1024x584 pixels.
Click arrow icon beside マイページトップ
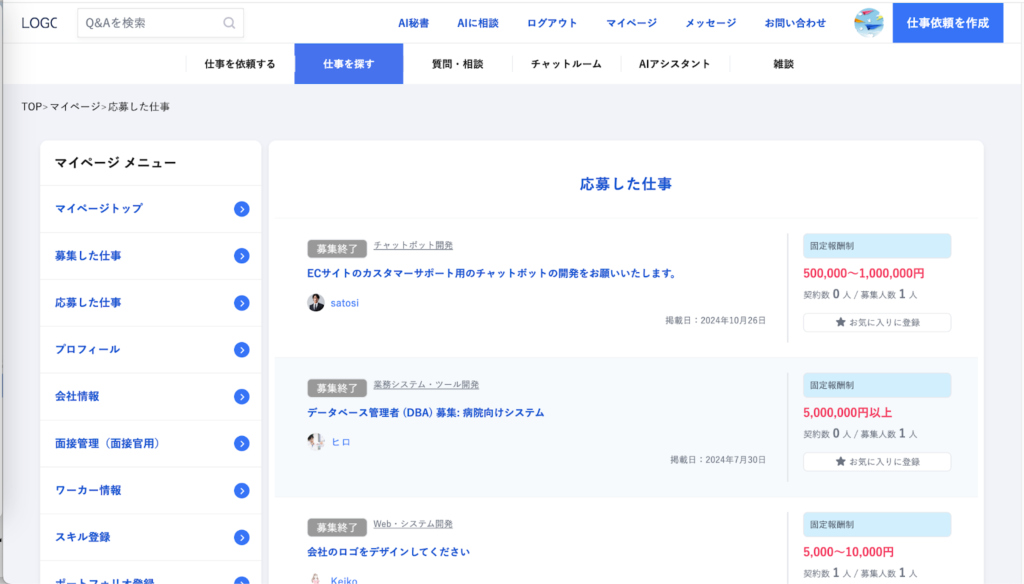(241, 209)
